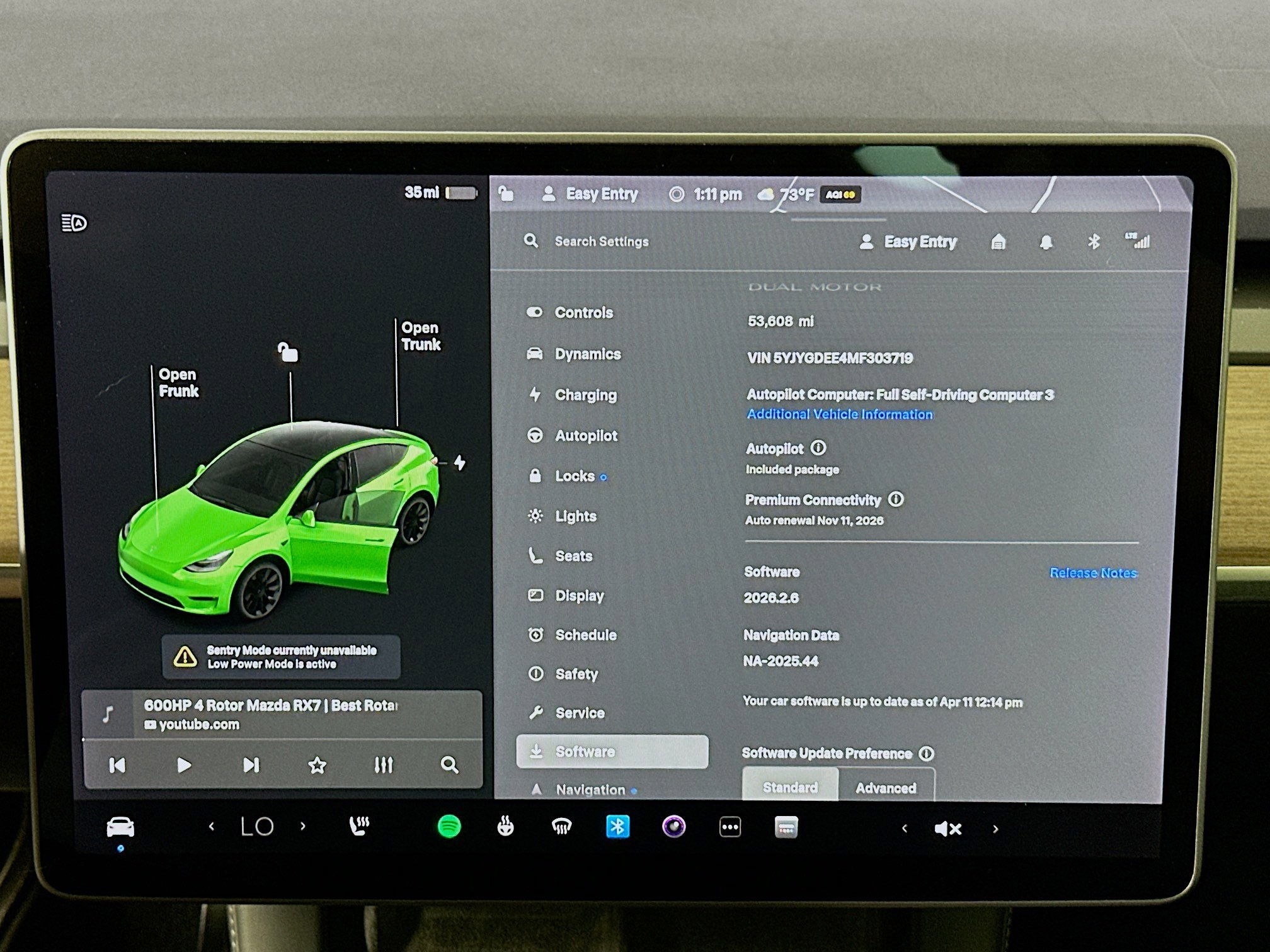Open Seats settings menu
The height and width of the screenshot is (952, 1270).
(560, 556)
